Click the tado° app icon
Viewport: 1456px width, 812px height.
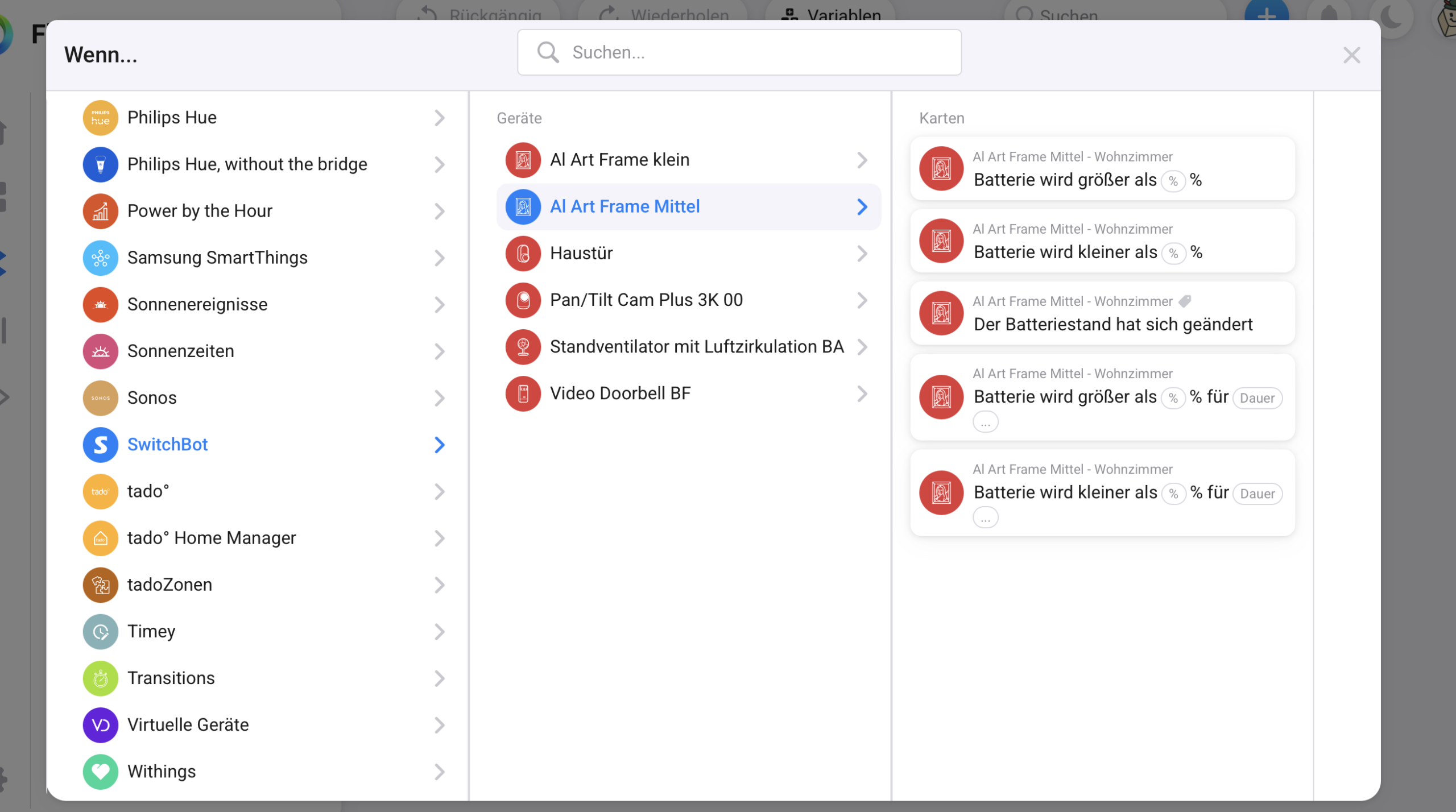click(x=101, y=491)
